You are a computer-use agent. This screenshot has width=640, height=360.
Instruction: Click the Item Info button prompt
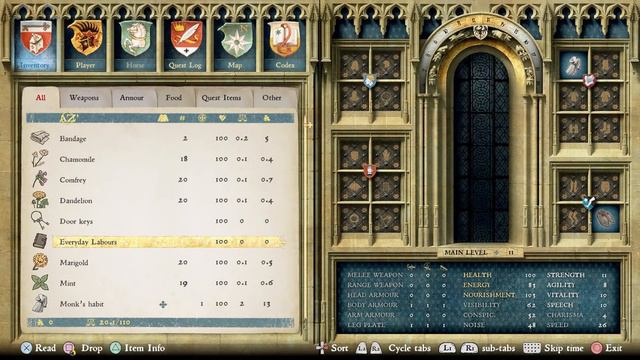coord(138,348)
